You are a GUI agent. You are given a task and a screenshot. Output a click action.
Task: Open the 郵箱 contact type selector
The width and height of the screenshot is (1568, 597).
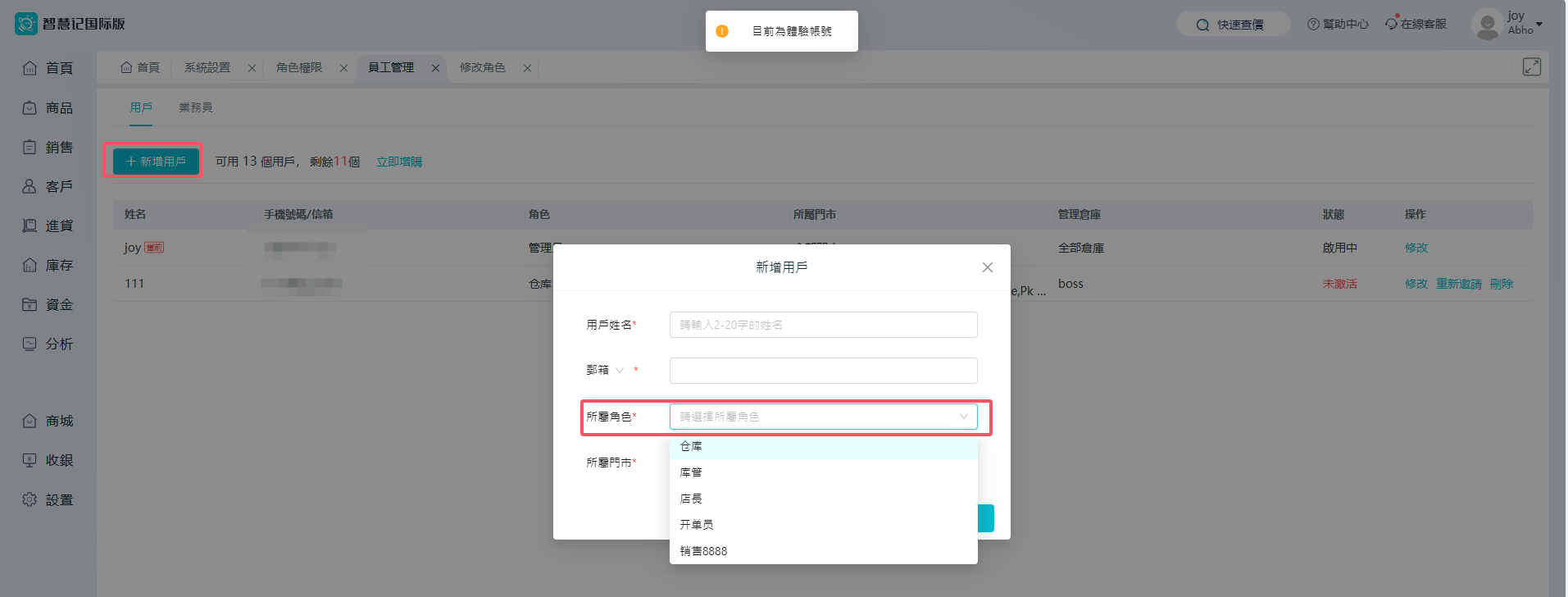point(605,371)
